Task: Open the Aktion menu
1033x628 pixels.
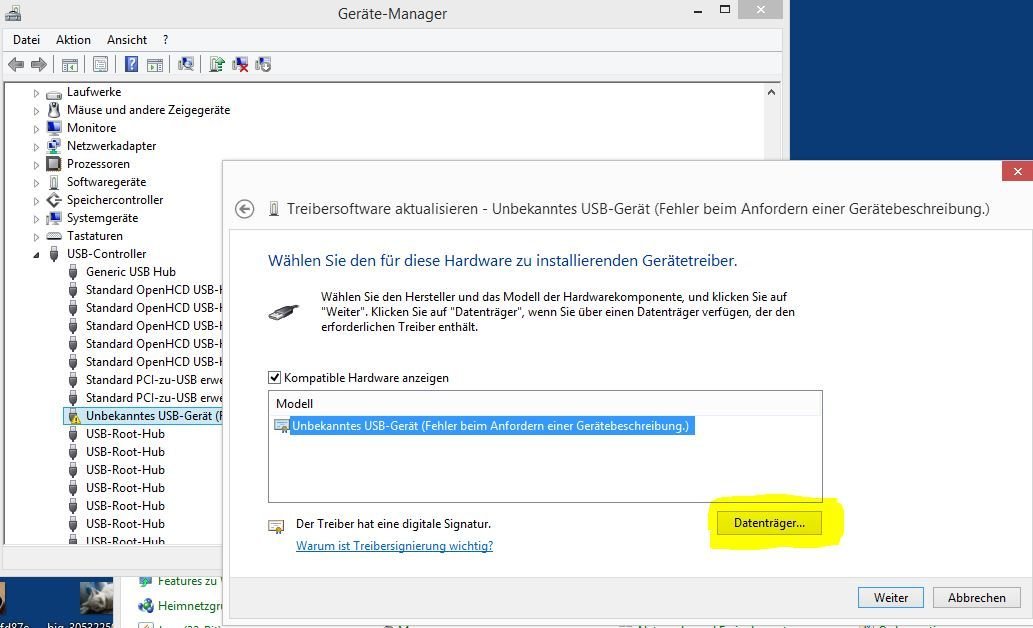Action: click(73, 40)
